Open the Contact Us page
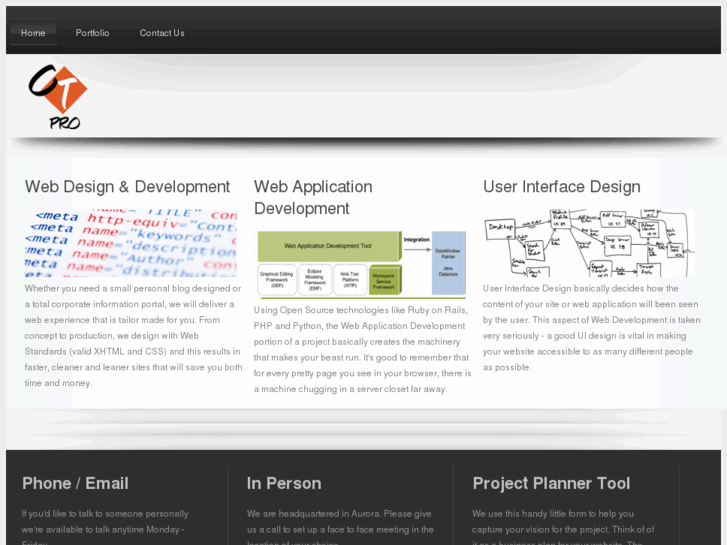 click(x=162, y=33)
